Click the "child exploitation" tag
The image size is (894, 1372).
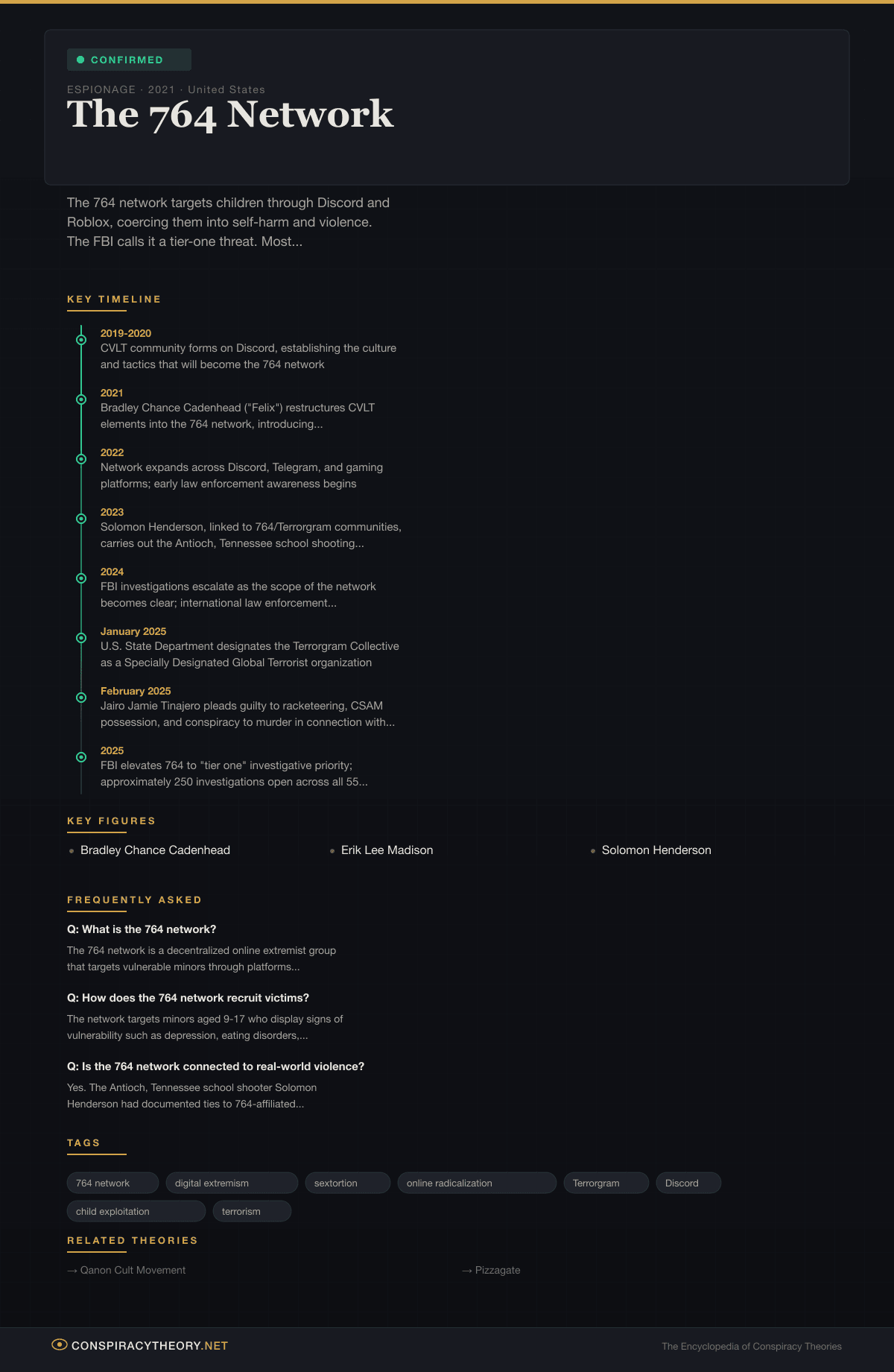[x=136, y=1211]
